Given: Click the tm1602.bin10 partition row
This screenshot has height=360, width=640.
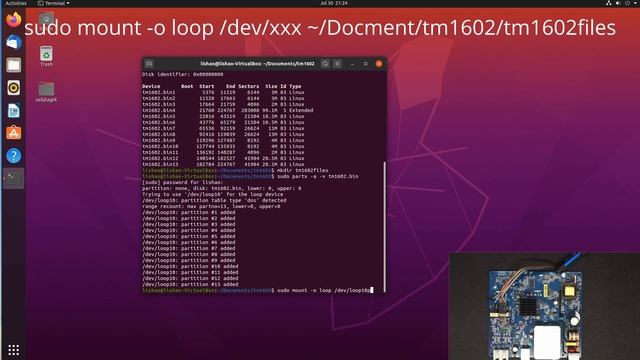Looking at the screenshot, I should click(223, 146).
